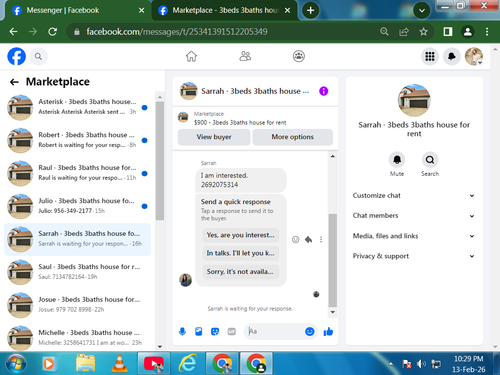Expand the Customize chat section
Image resolution: width=500 pixels, height=375 pixels.
(413, 196)
